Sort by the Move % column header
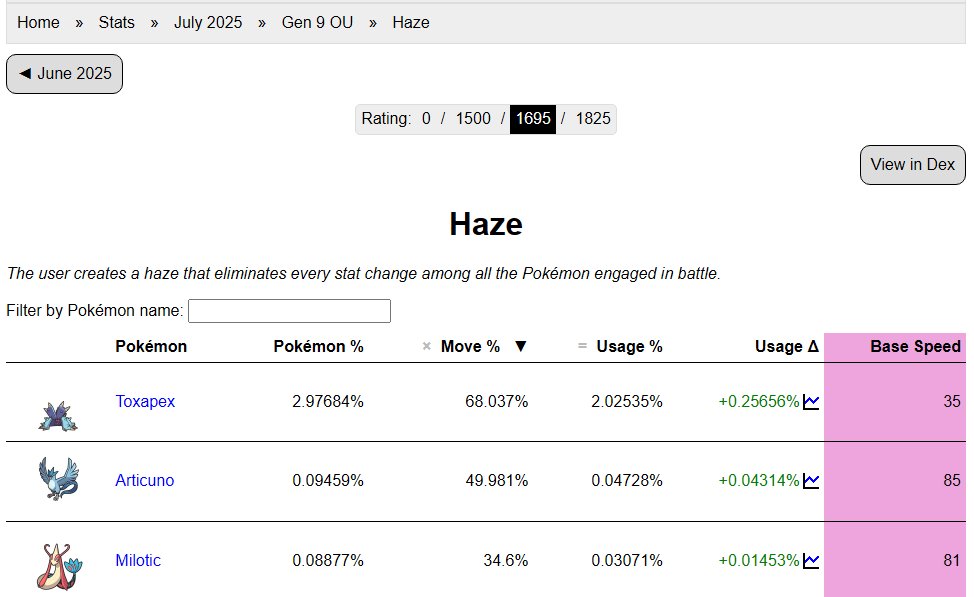 click(470, 347)
